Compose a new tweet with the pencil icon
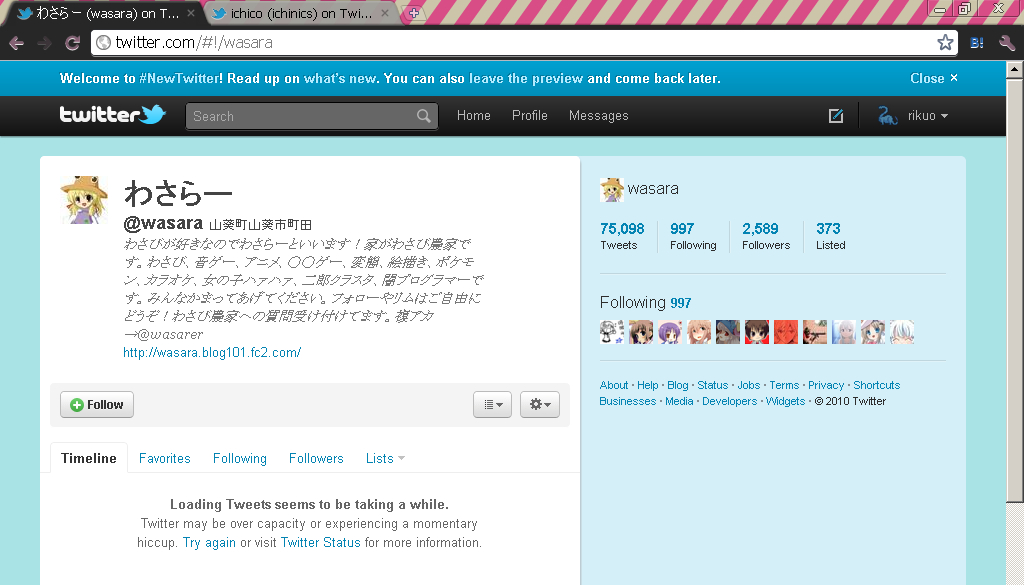 coord(836,116)
